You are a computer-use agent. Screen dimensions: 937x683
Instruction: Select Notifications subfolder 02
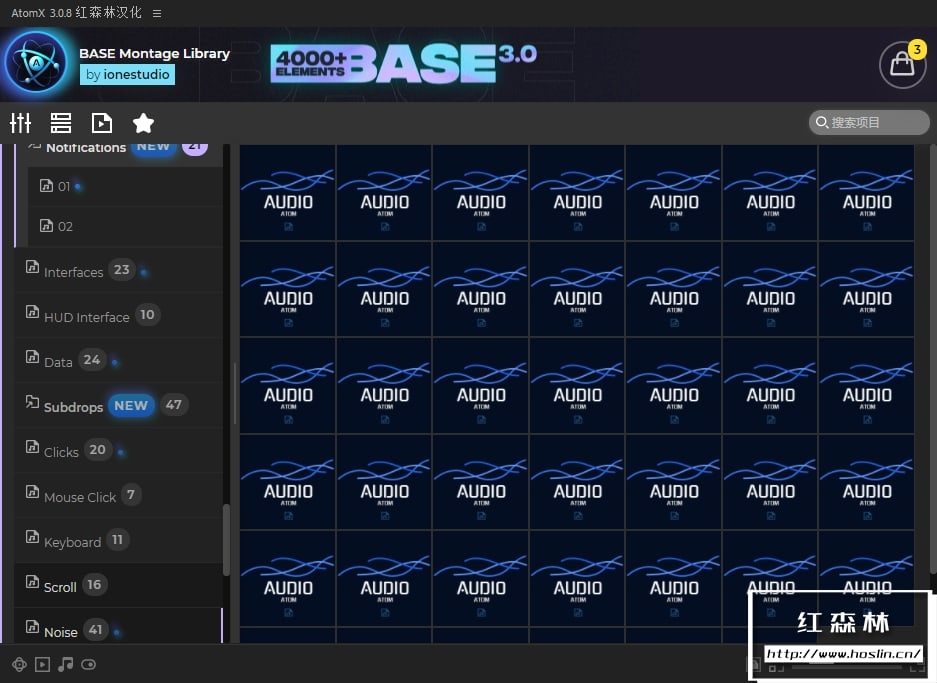(125, 226)
